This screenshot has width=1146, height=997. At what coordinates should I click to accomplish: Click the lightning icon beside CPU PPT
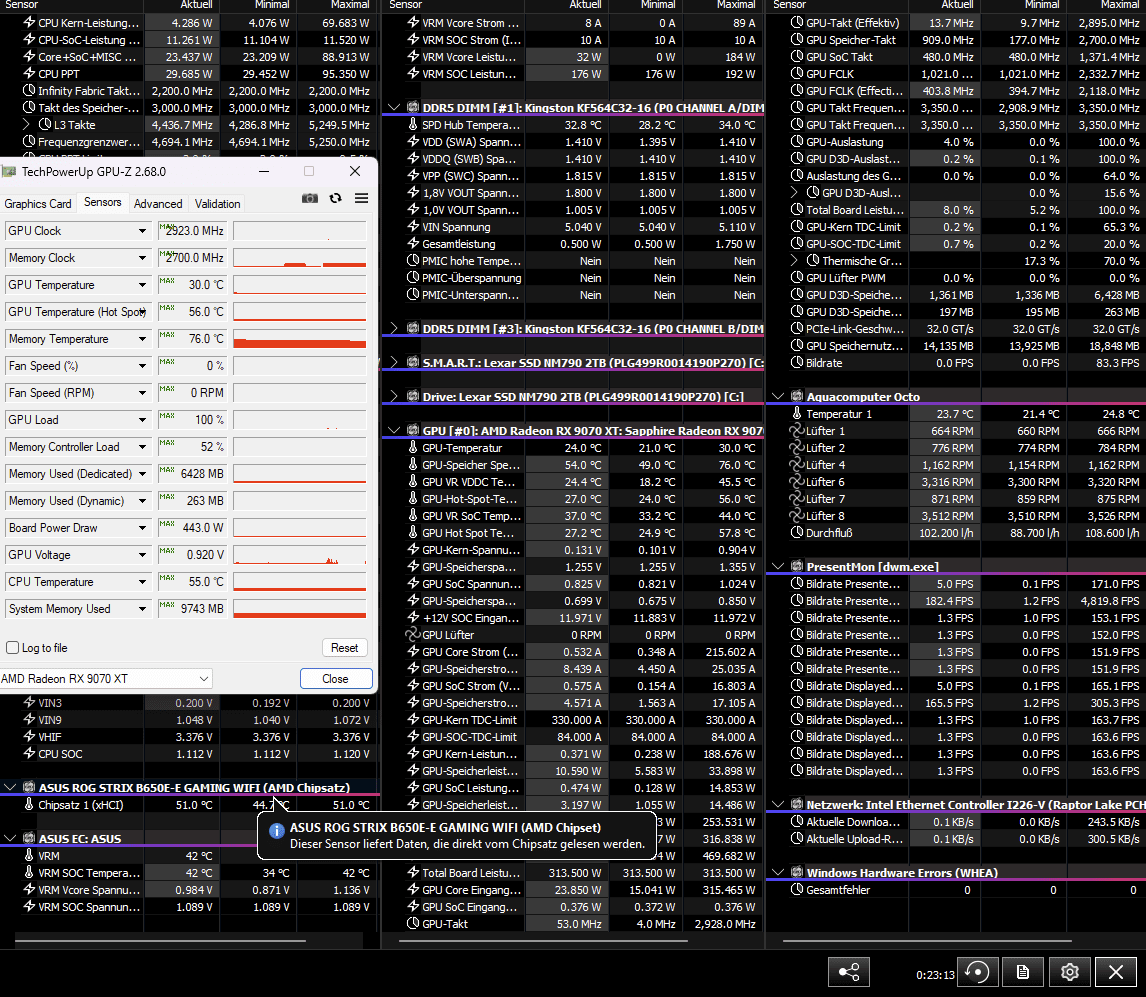tap(29, 73)
